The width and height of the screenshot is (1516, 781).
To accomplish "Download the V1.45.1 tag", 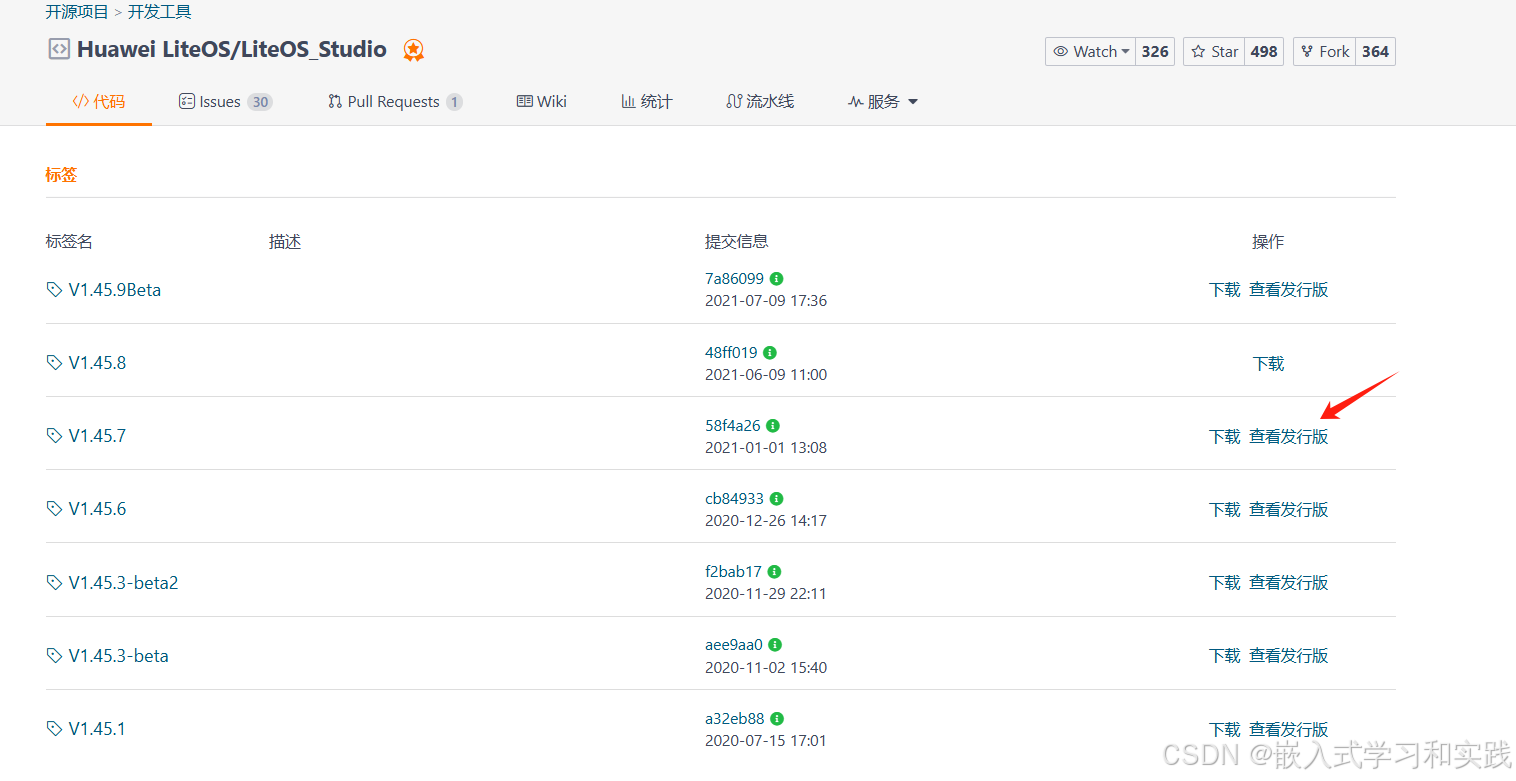I will 1225,730.
